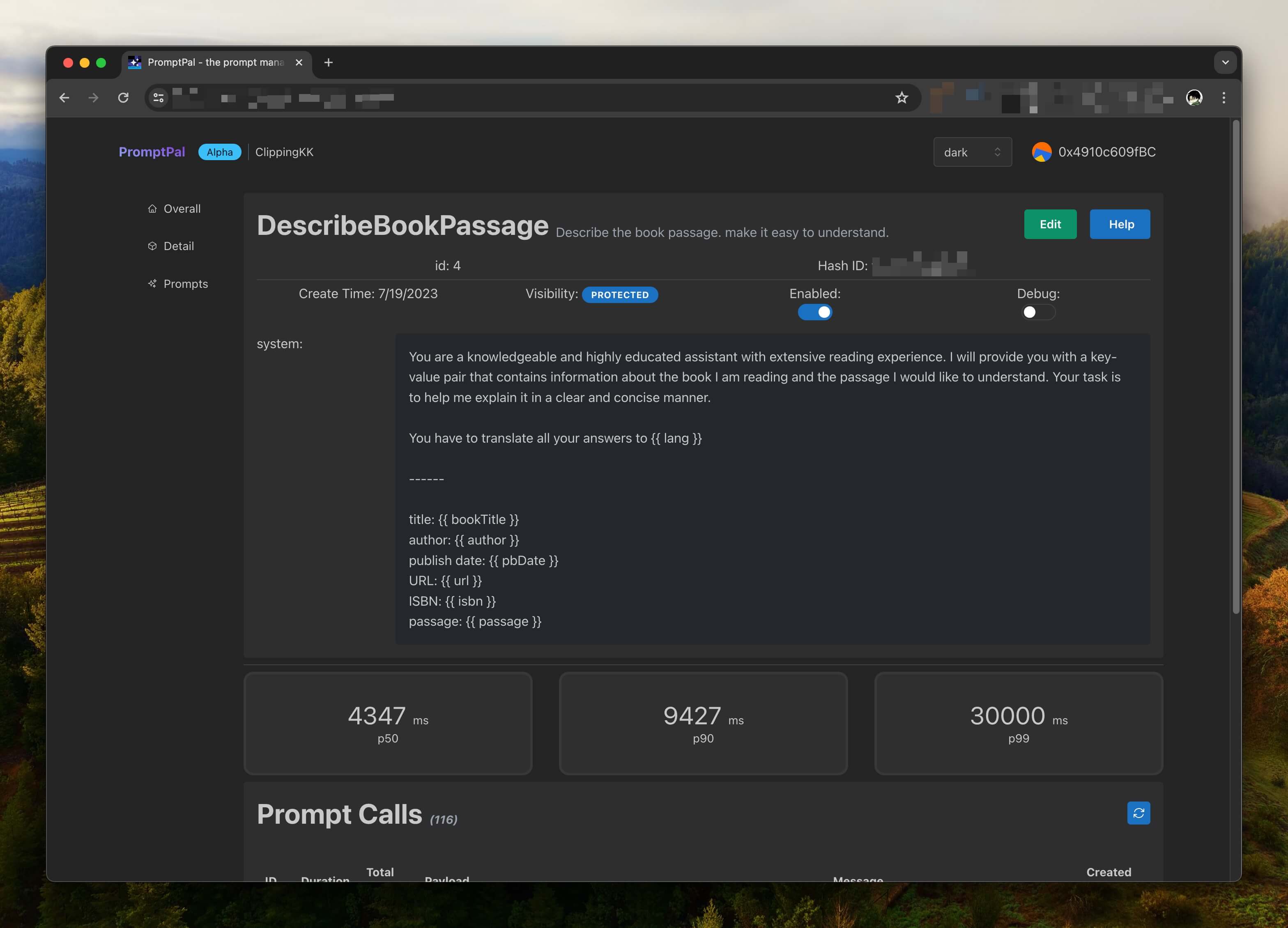Click the Alpha badge
The image size is (1288, 928).
point(220,152)
